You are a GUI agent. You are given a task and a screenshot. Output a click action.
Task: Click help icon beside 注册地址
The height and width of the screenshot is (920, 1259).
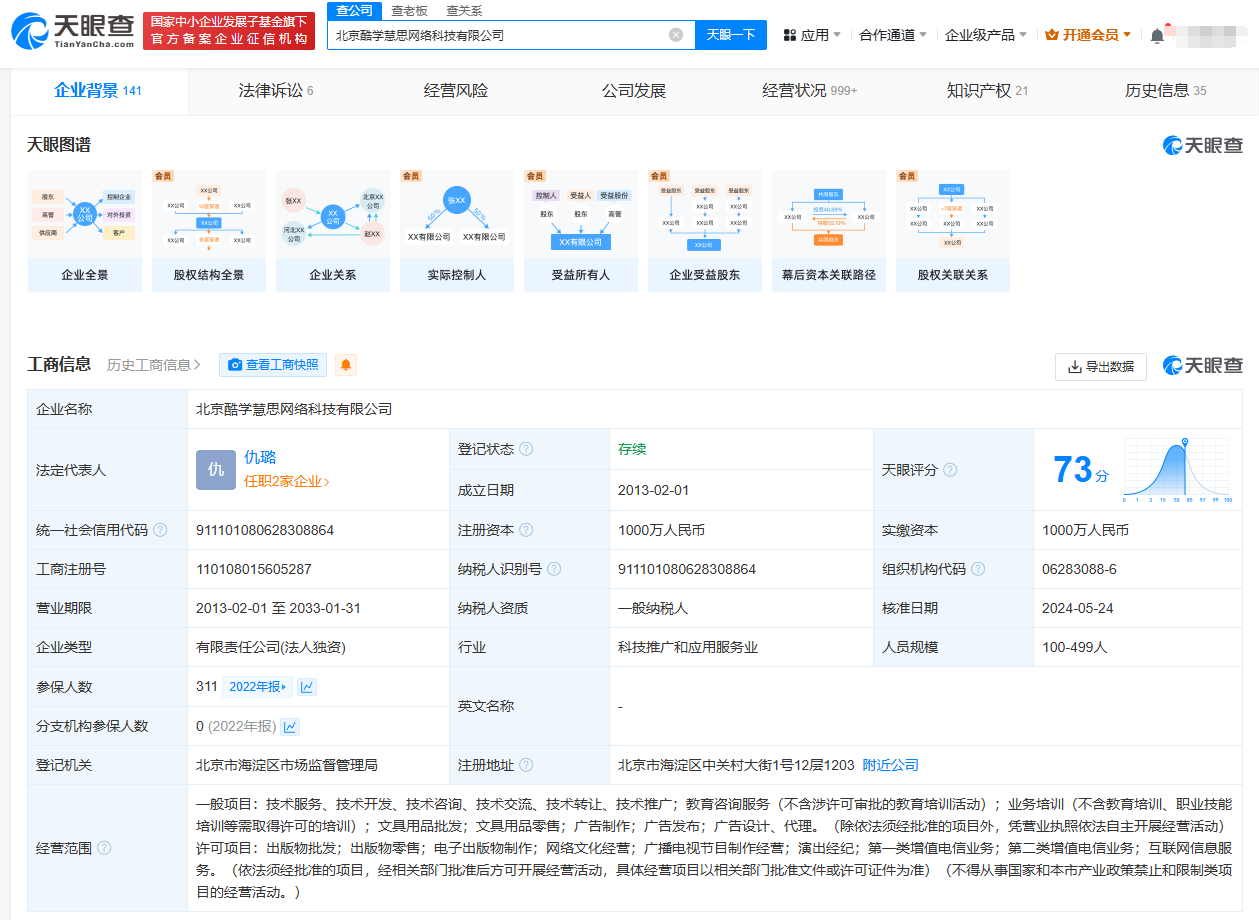click(526, 765)
